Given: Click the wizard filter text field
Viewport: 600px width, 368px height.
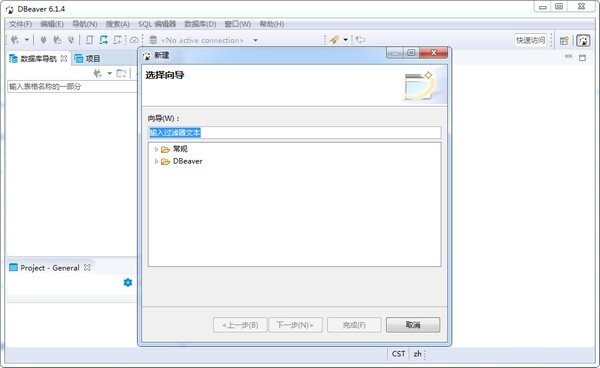Looking at the screenshot, I should (x=294, y=133).
